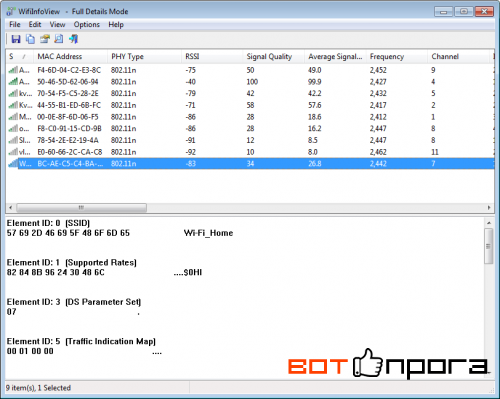Image resolution: width=500 pixels, height=399 pixels.
Task: Click the right arrow of horizontal scrollbar
Action: point(489,208)
